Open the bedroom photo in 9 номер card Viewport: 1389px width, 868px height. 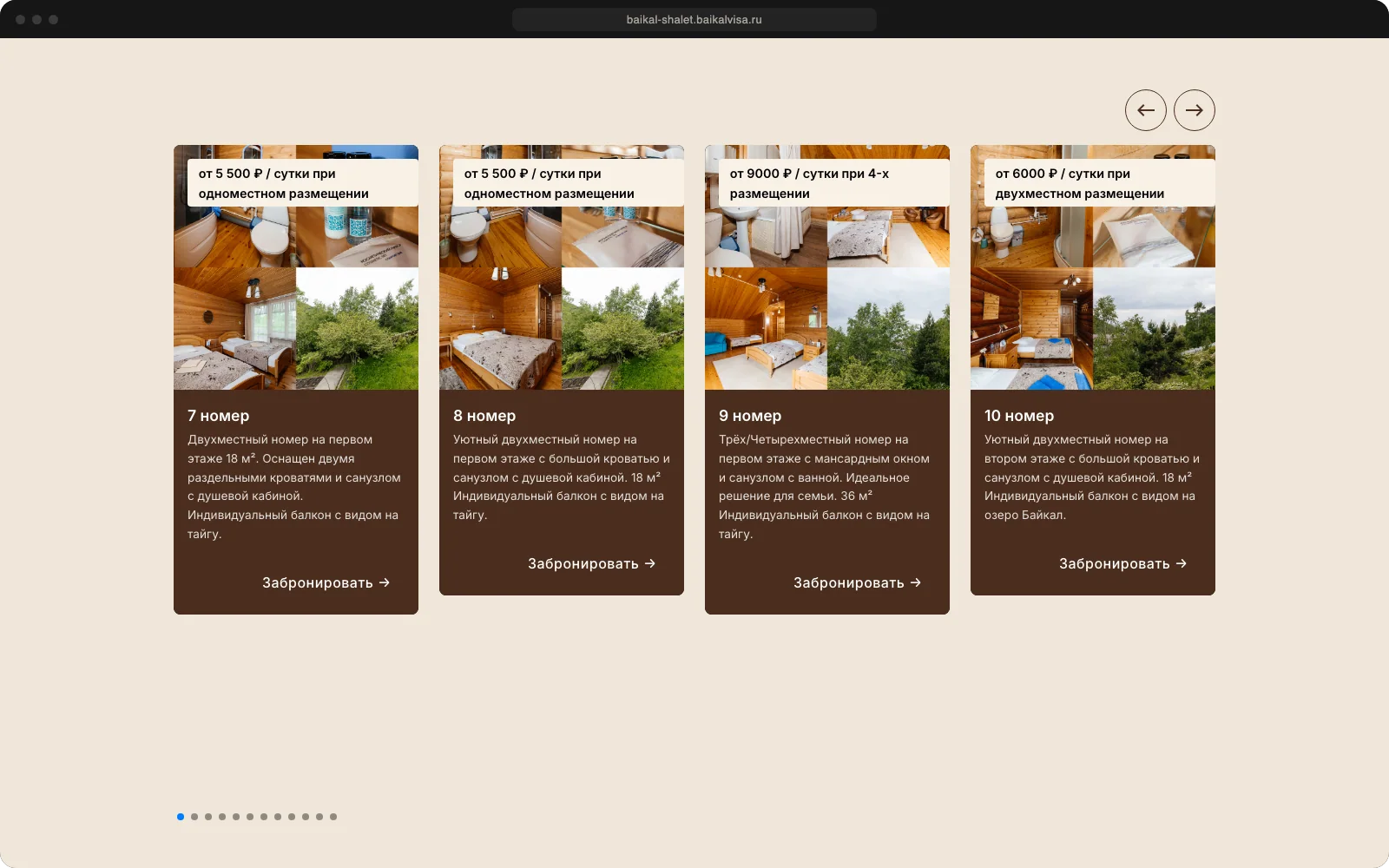(x=766, y=328)
